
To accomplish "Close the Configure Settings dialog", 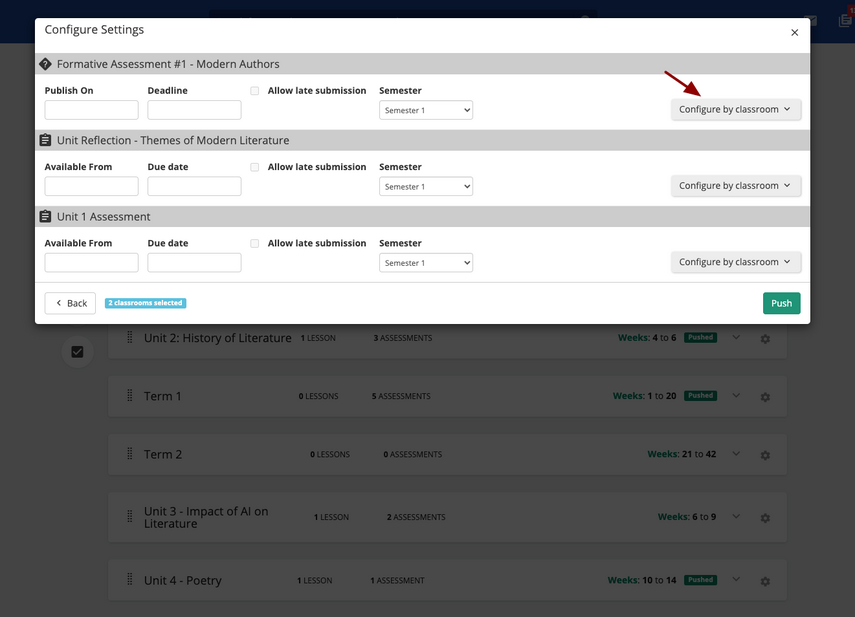I will (x=795, y=32).
